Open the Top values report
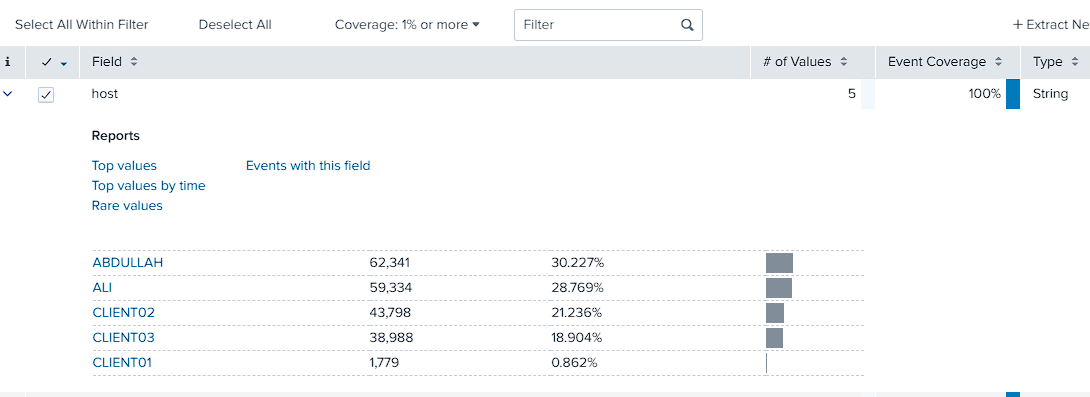This screenshot has height=397, width=1090. [x=124, y=165]
